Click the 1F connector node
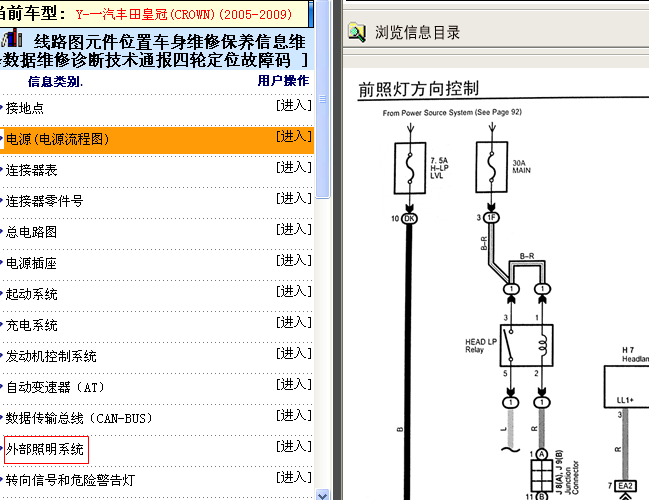 tap(491, 218)
